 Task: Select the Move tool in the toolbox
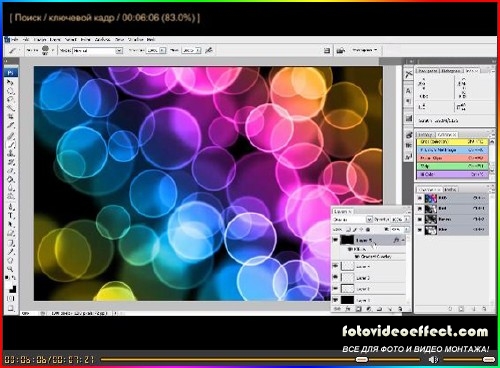pyautogui.click(x=10, y=82)
